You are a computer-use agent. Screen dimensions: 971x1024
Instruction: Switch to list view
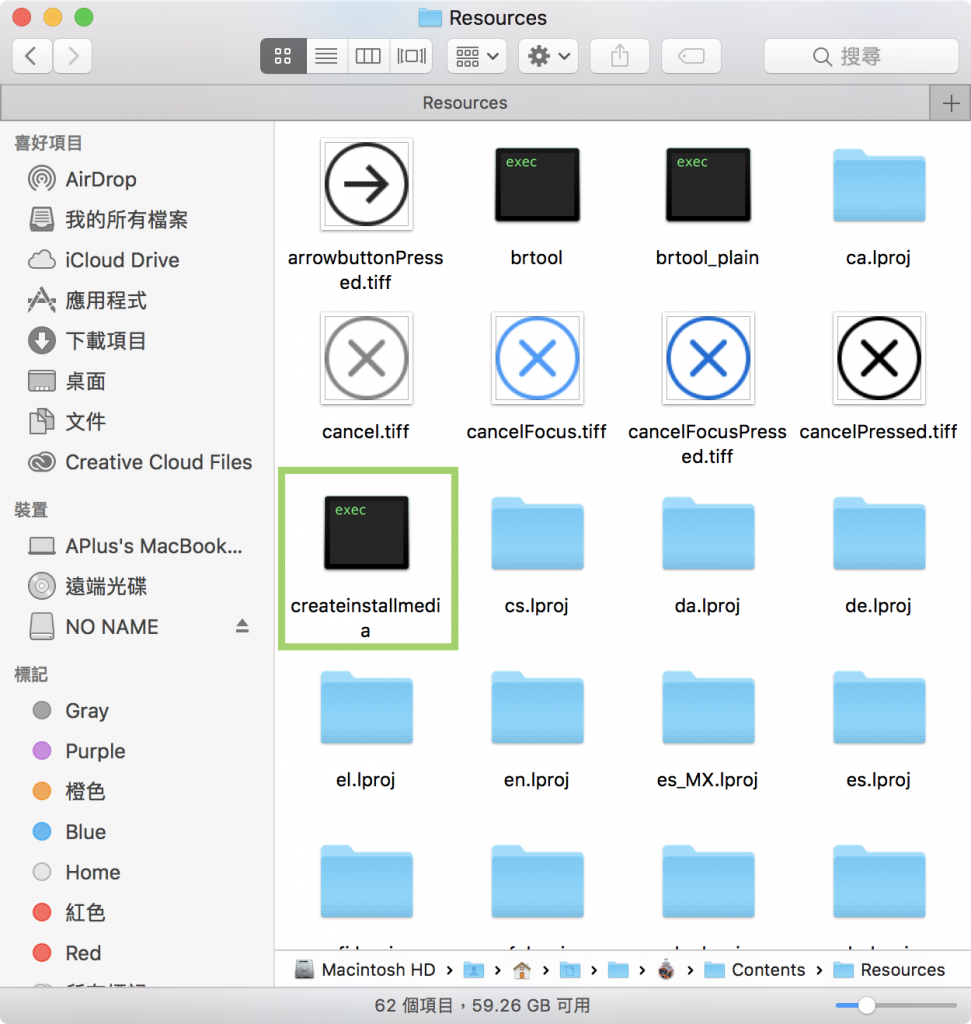tap(326, 56)
